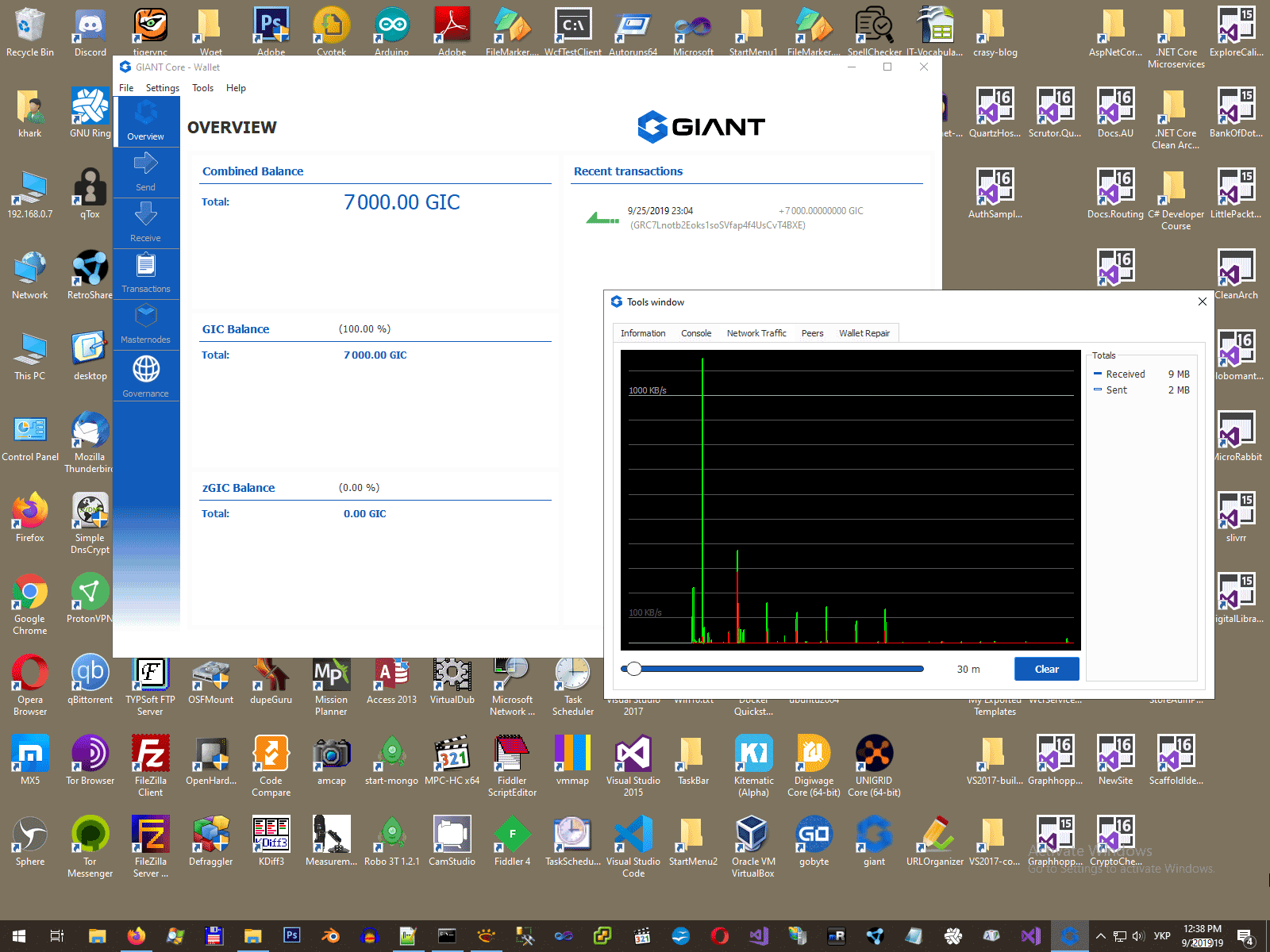Open the Send page in wallet sidebar

tap(146, 172)
